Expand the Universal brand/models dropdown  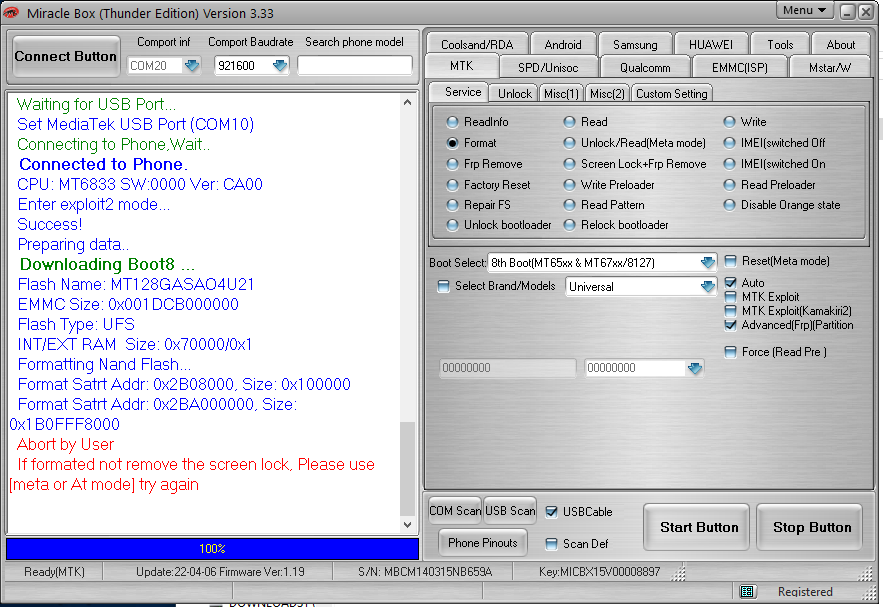[707, 287]
